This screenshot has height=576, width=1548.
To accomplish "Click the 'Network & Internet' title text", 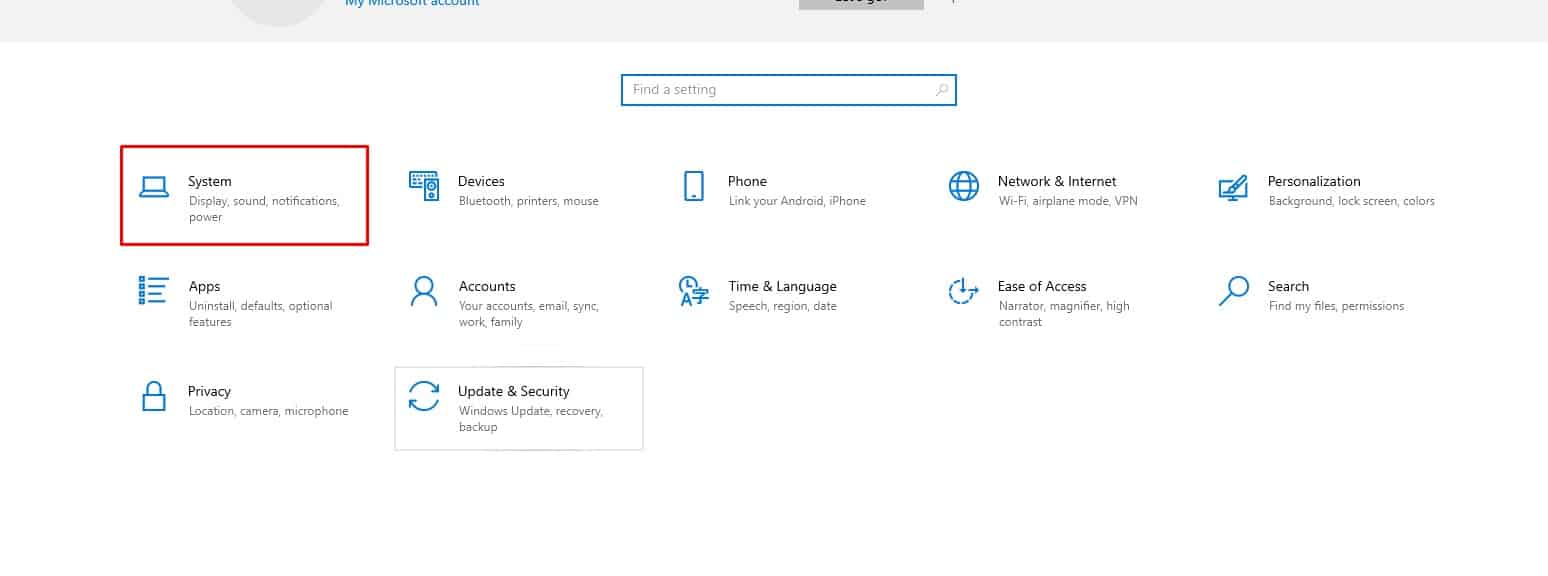I will click(x=1056, y=181).
